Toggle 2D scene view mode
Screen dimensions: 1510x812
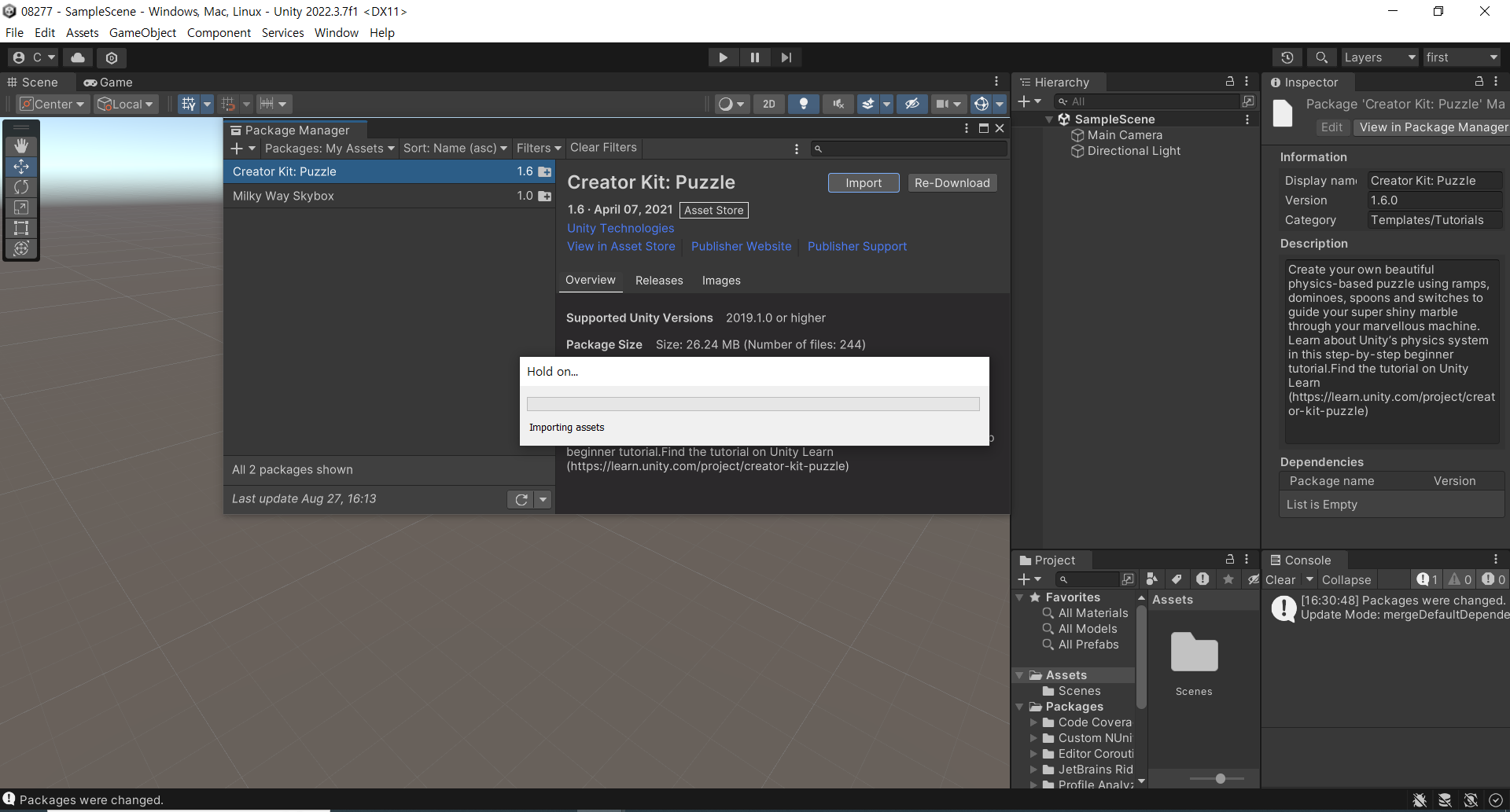pyautogui.click(x=768, y=104)
